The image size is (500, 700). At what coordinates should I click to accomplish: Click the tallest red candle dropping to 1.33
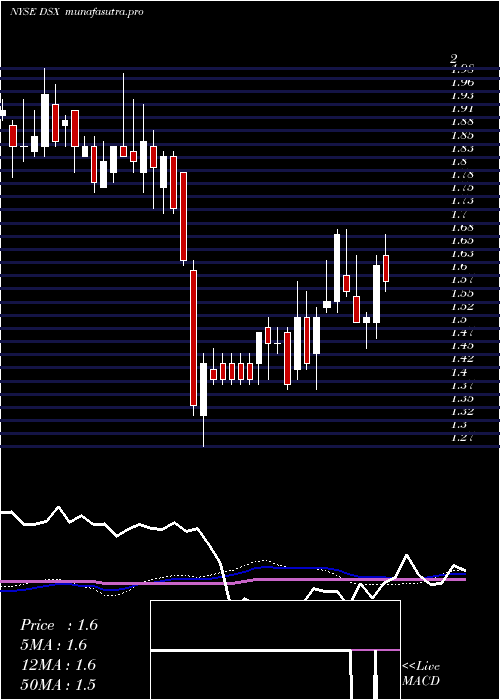tap(193, 338)
